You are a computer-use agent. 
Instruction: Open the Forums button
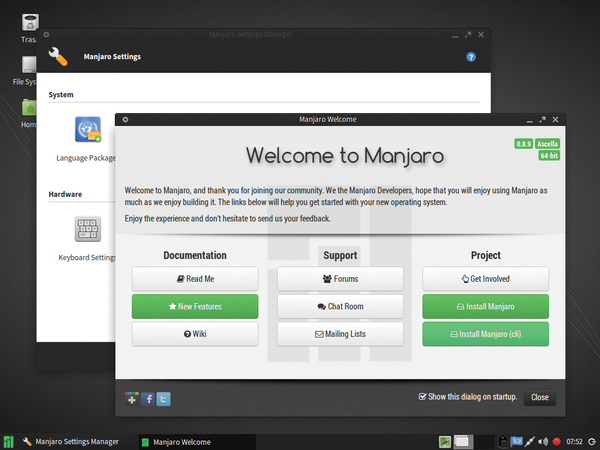tap(340, 279)
